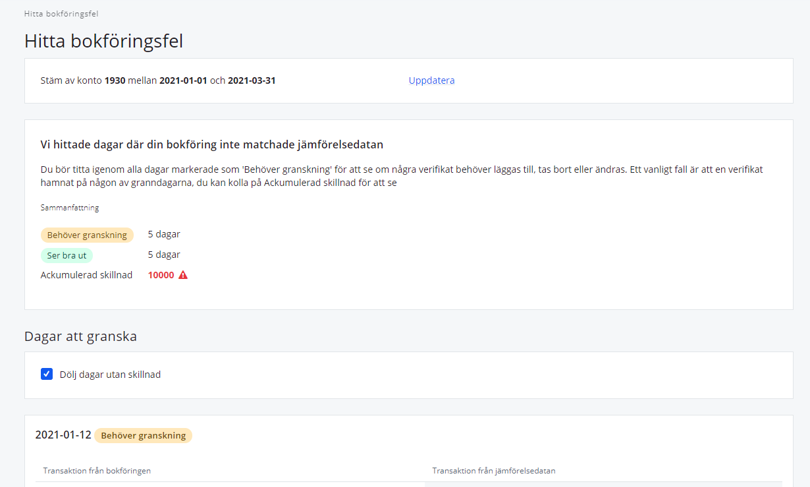Image resolution: width=810 pixels, height=487 pixels.
Task: Click Behöver granskning badge beside 2021-01-12
Action: click(x=143, y=435)
